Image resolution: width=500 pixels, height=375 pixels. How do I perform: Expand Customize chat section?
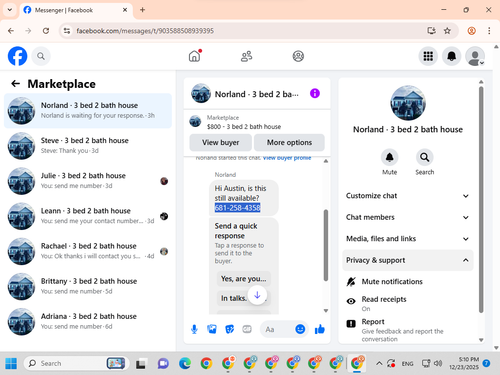point(408,196)
